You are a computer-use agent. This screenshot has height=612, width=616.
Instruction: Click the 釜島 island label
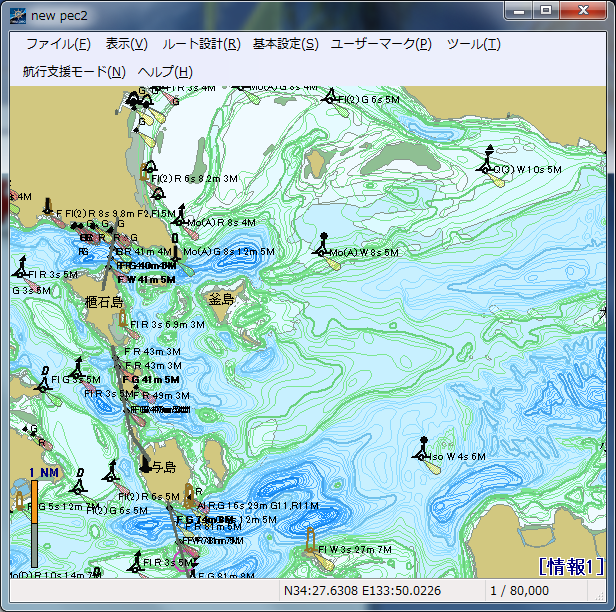221,300
